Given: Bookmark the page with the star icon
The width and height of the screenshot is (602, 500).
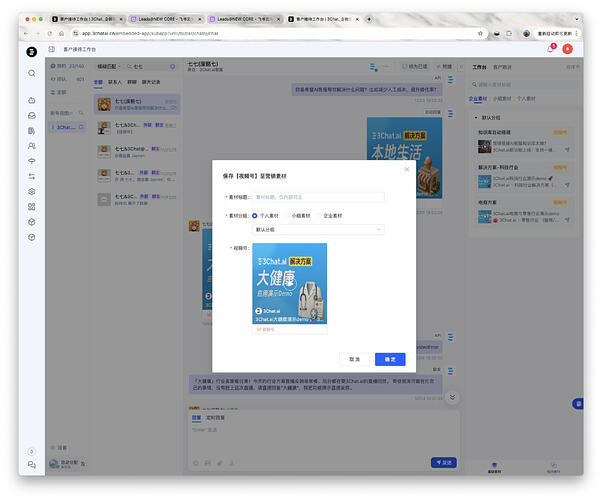Looking at the screenshot, I should coord(480,33).
